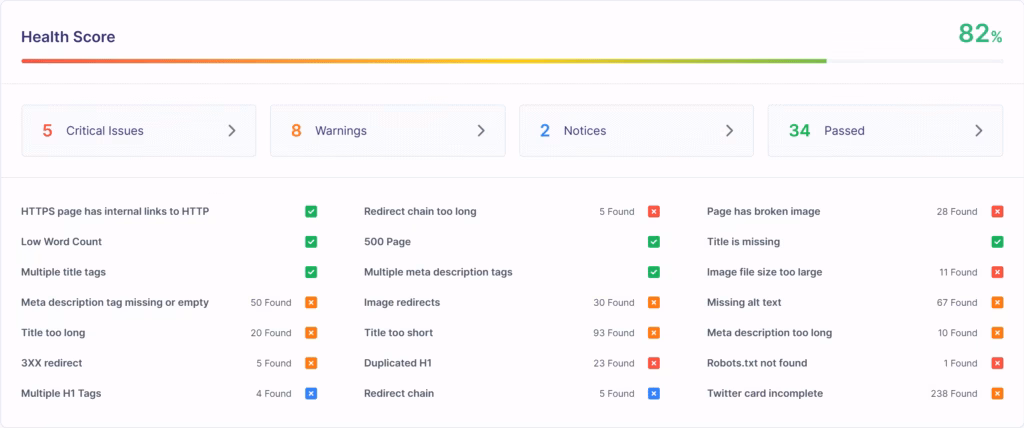Click the red icon beside Redirect chain too long
1024x428 pixels.
tap(653, 212)
